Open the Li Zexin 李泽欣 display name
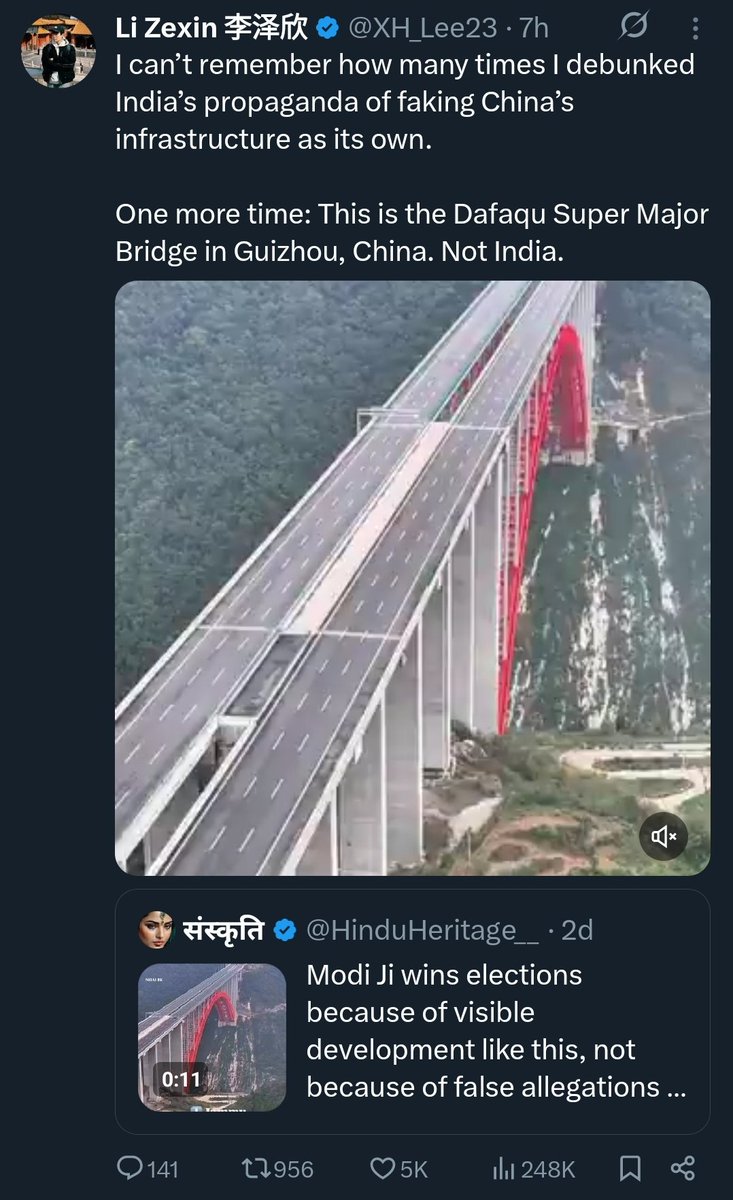The width and height of the screenshot is (733, 1200). [x=211, y=29]
